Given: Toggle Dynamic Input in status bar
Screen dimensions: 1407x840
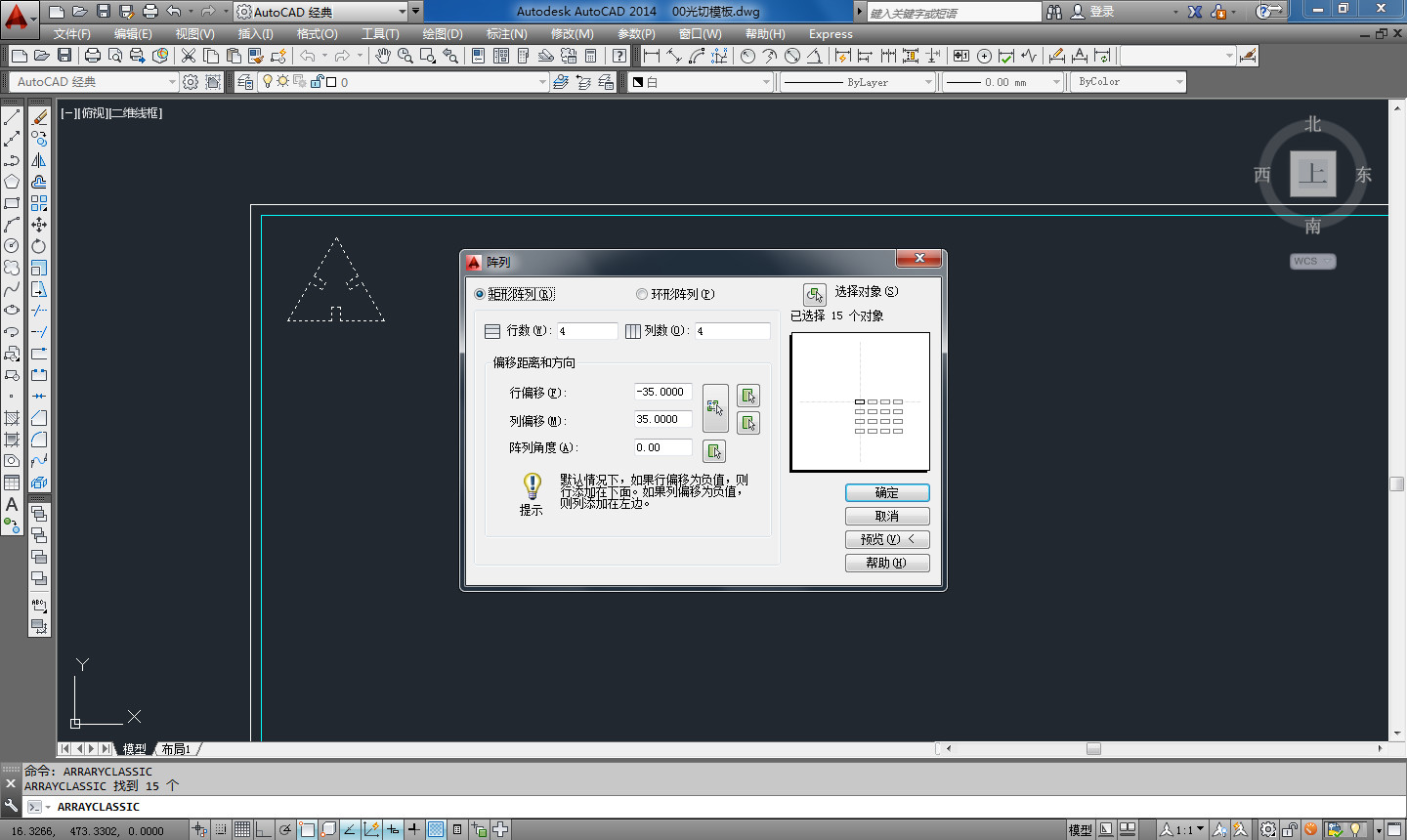Looking at the screenshot, I should click(x=393, y=829).
